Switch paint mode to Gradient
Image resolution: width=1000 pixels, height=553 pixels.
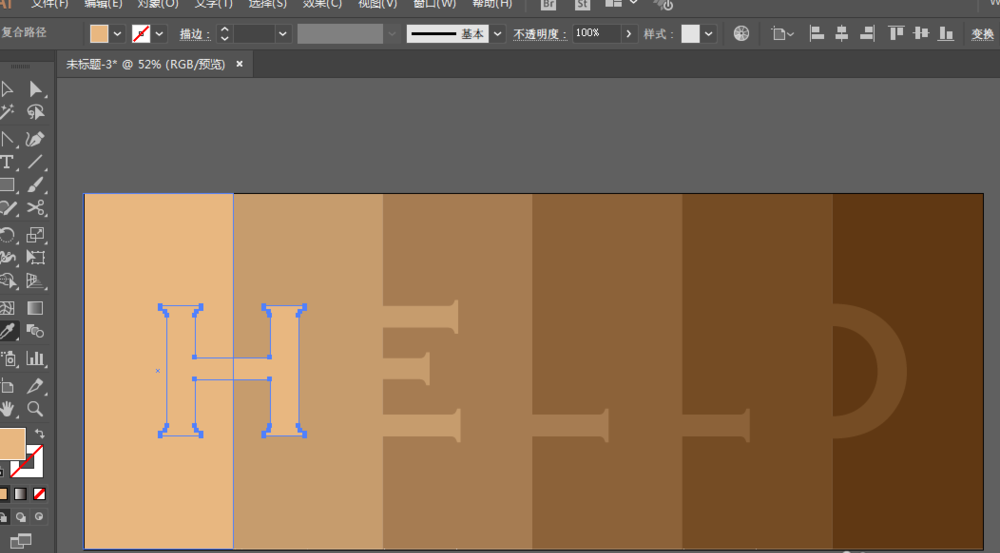(x=21, y=494)
